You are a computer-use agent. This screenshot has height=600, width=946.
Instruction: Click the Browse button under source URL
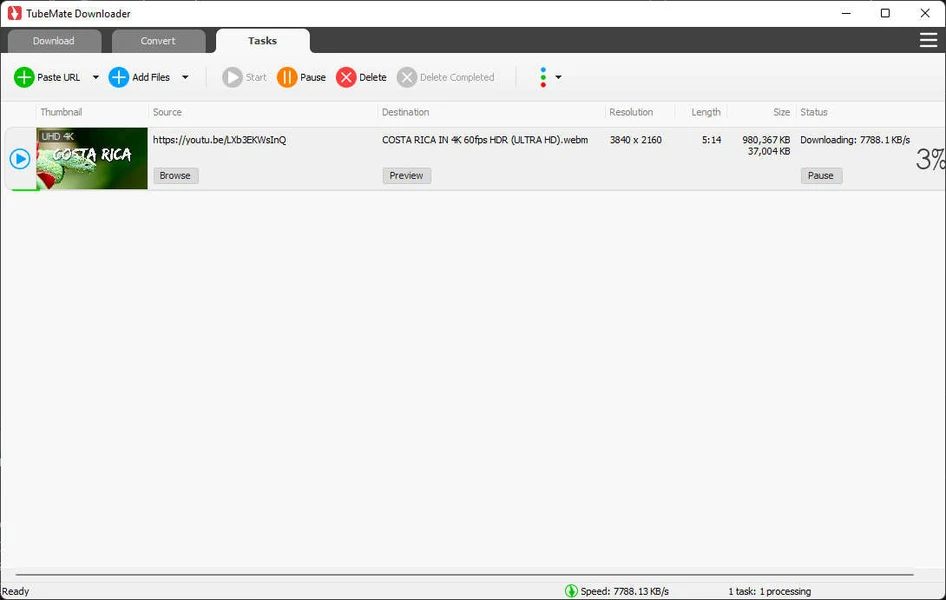click(x=176, y=175)
